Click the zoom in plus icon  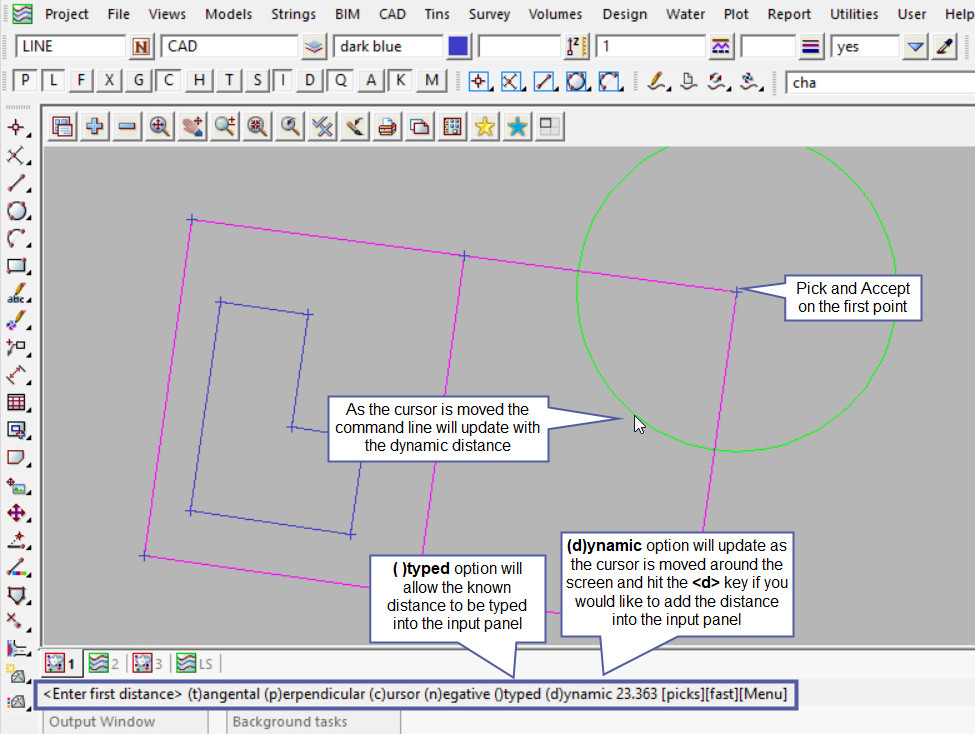click(95, 126)
